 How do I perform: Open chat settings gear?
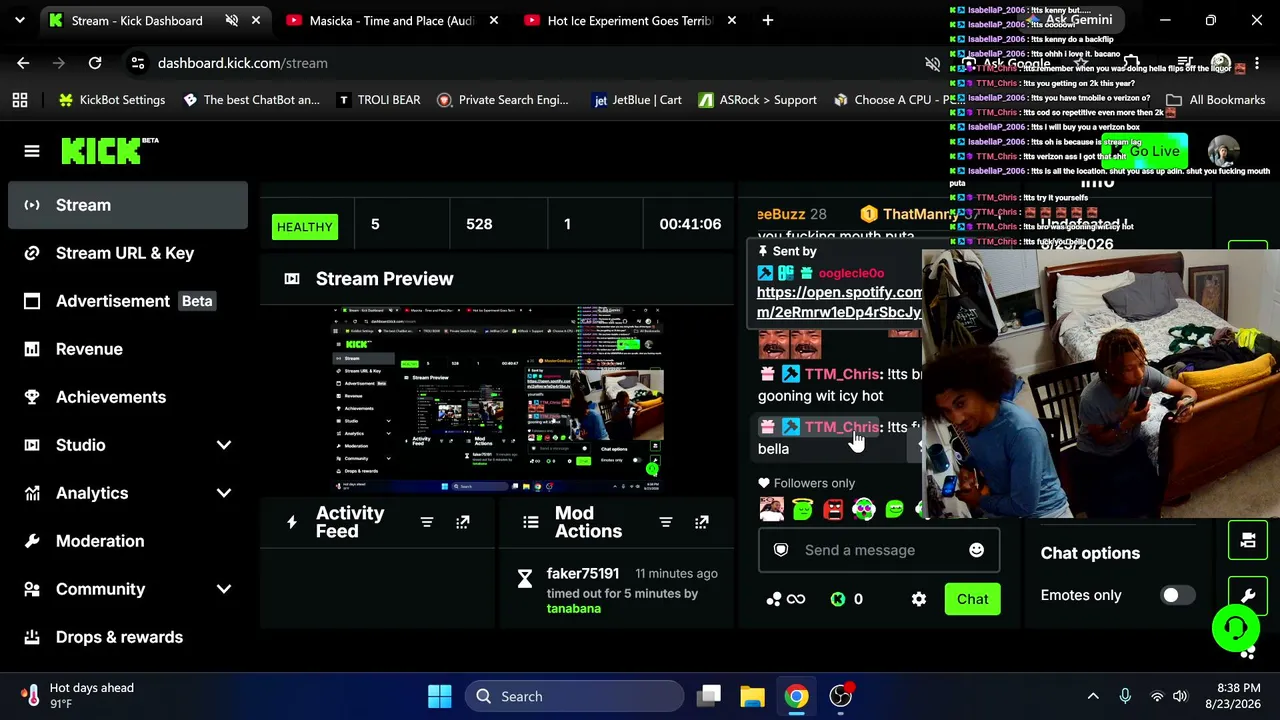[x=919, y=599]
